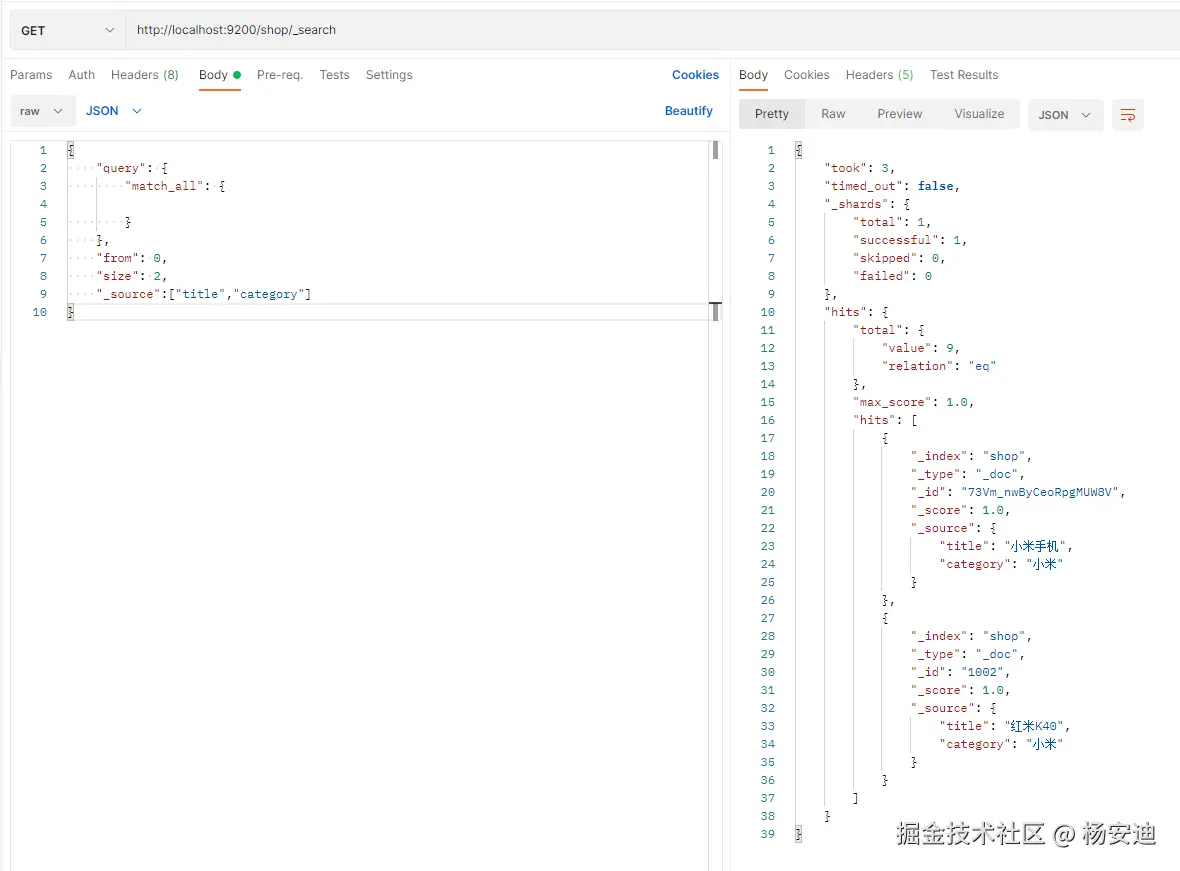This screenshot has height=871, width=1180.
Task: Click the _id "73Vm_nwByCeoRpgMUW8V" value
Action: tap(1039, 492)
